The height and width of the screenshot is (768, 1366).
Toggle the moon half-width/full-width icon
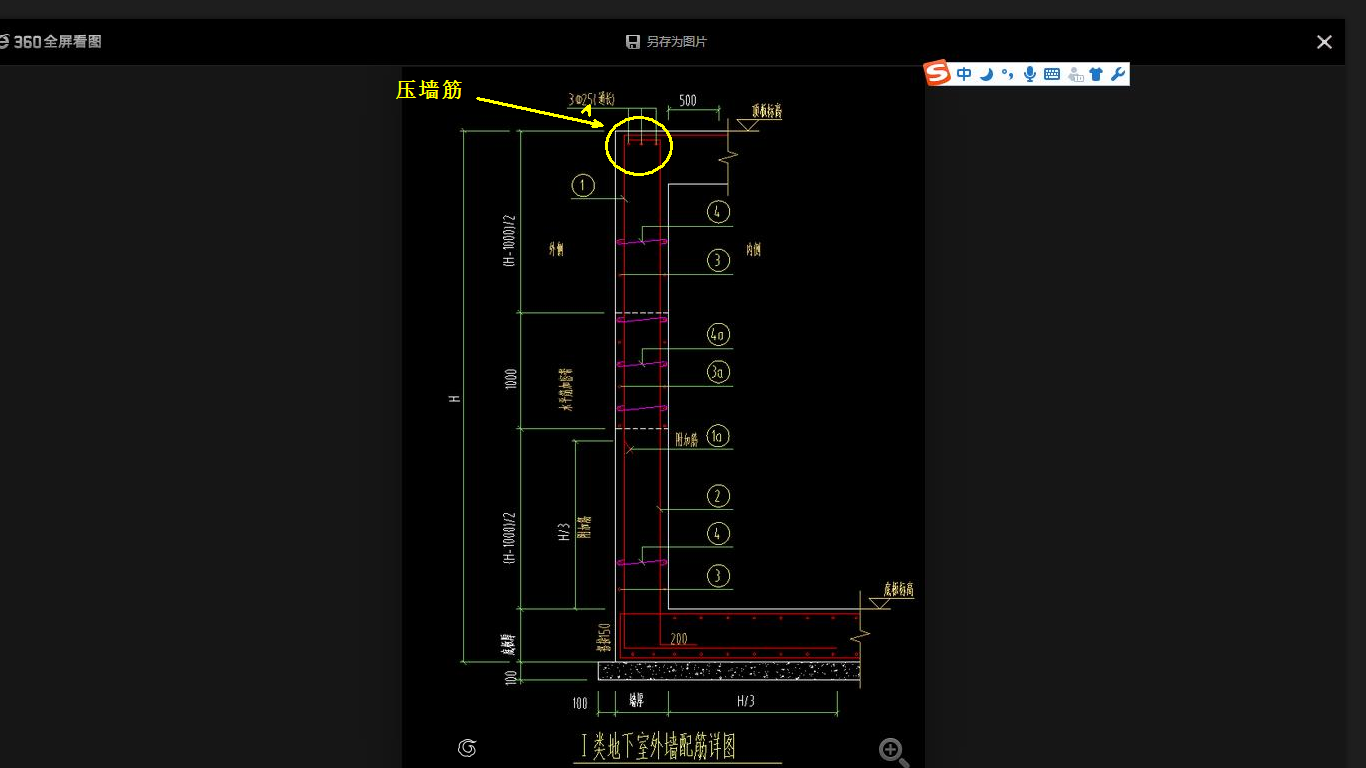pyautogui.click(x=986, y=74)
